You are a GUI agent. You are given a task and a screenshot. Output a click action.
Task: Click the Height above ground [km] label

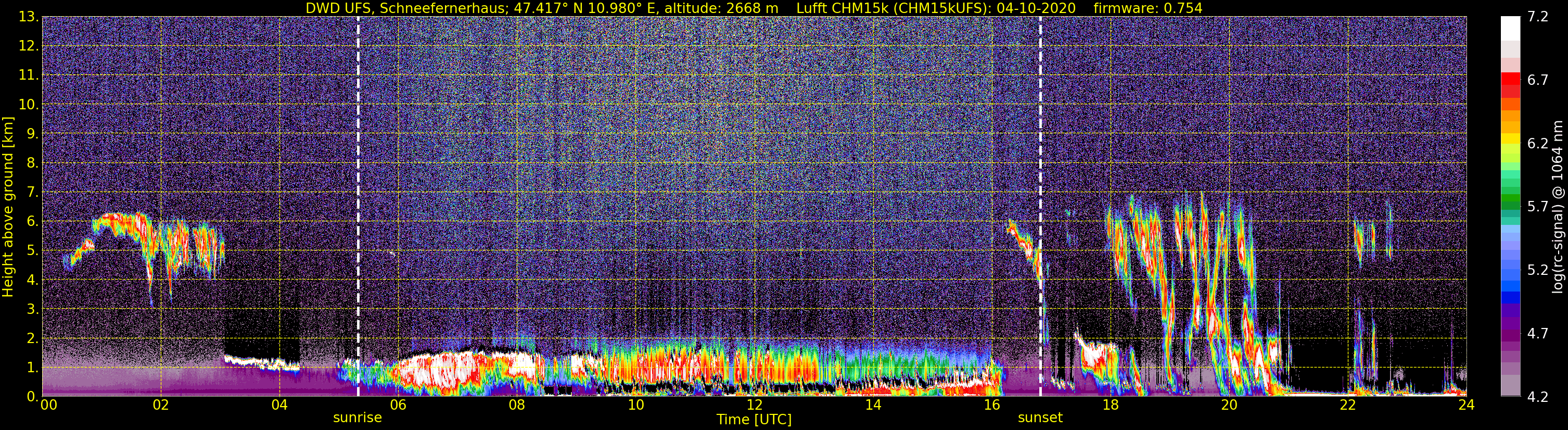coord(8,206)
